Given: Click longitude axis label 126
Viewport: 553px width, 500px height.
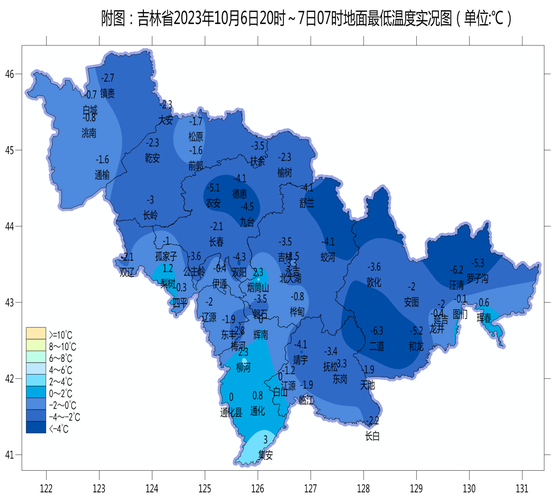Looking at the screenshot, I should tap(258, 489).
